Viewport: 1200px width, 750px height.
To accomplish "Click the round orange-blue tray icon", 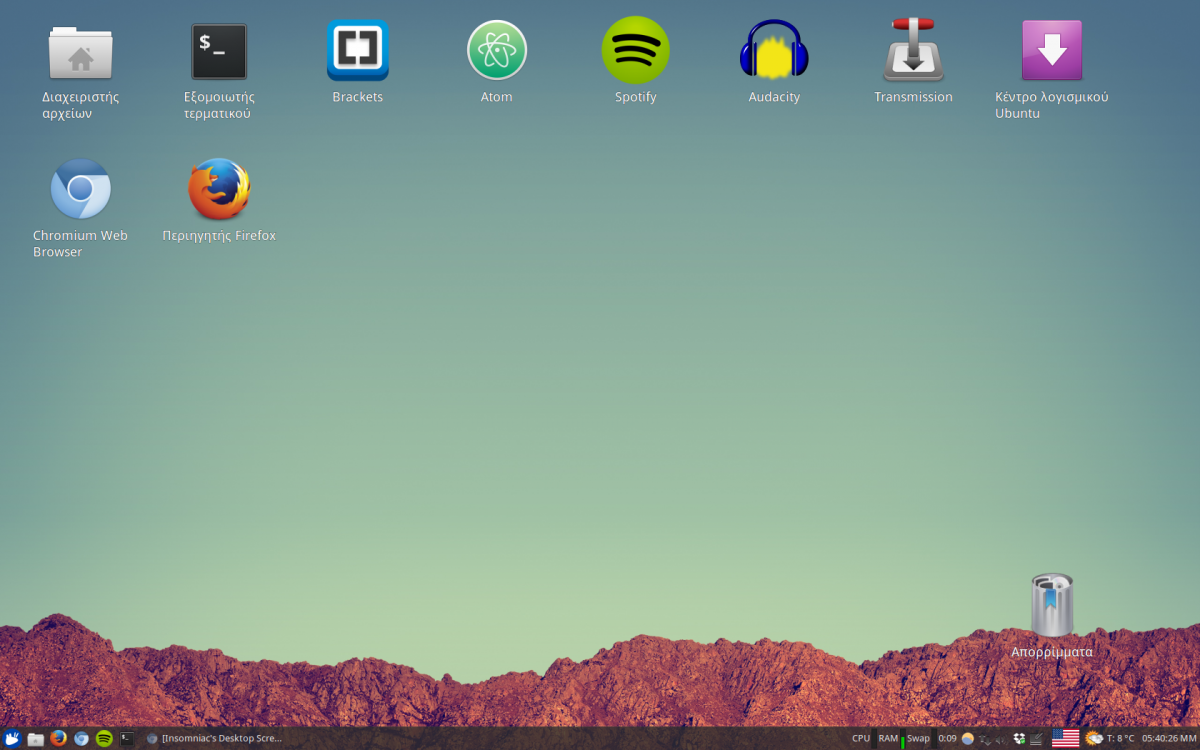I will (x=968, y=739).
